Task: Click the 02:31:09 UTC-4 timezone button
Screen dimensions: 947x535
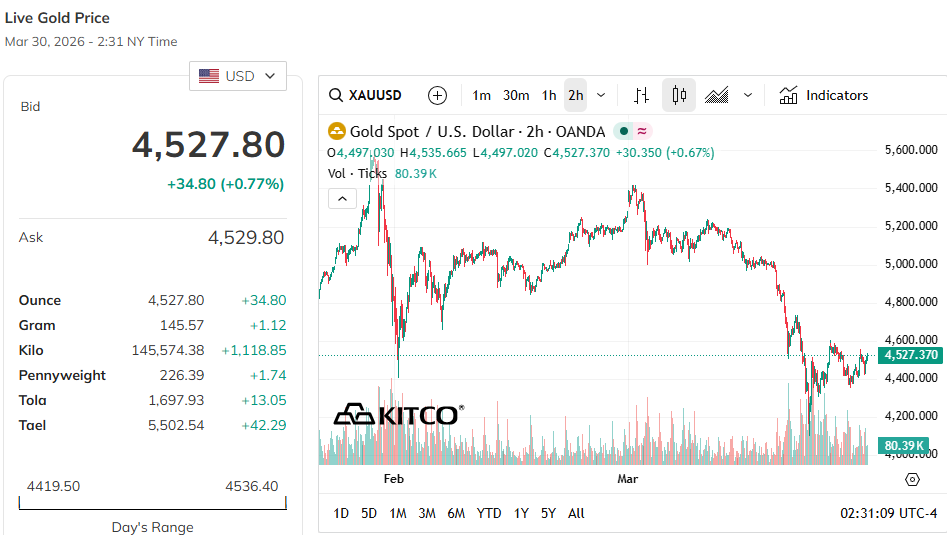Action: click(888, 513)
